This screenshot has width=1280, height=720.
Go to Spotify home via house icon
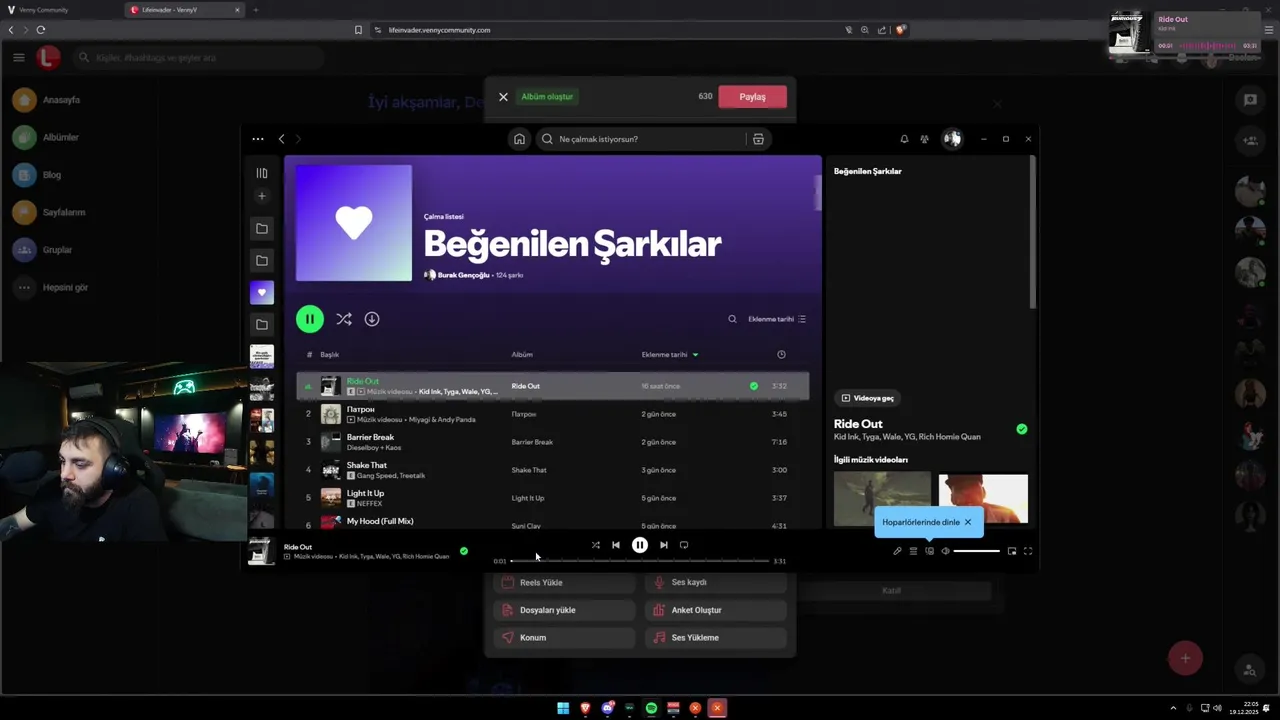click(x=519, y=139)
